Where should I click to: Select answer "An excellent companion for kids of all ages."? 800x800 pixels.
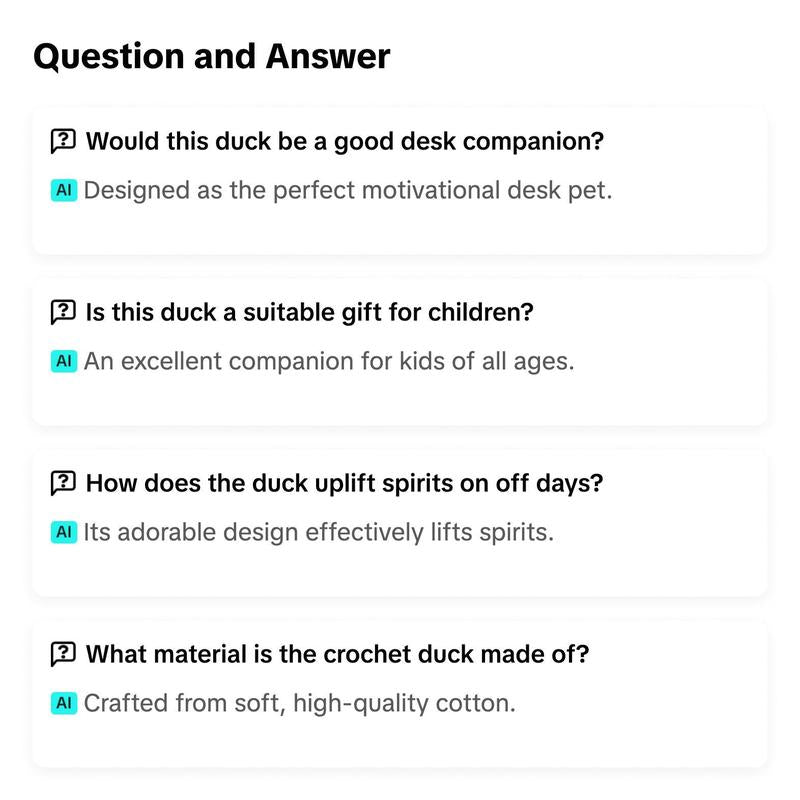tap(329, 361)
